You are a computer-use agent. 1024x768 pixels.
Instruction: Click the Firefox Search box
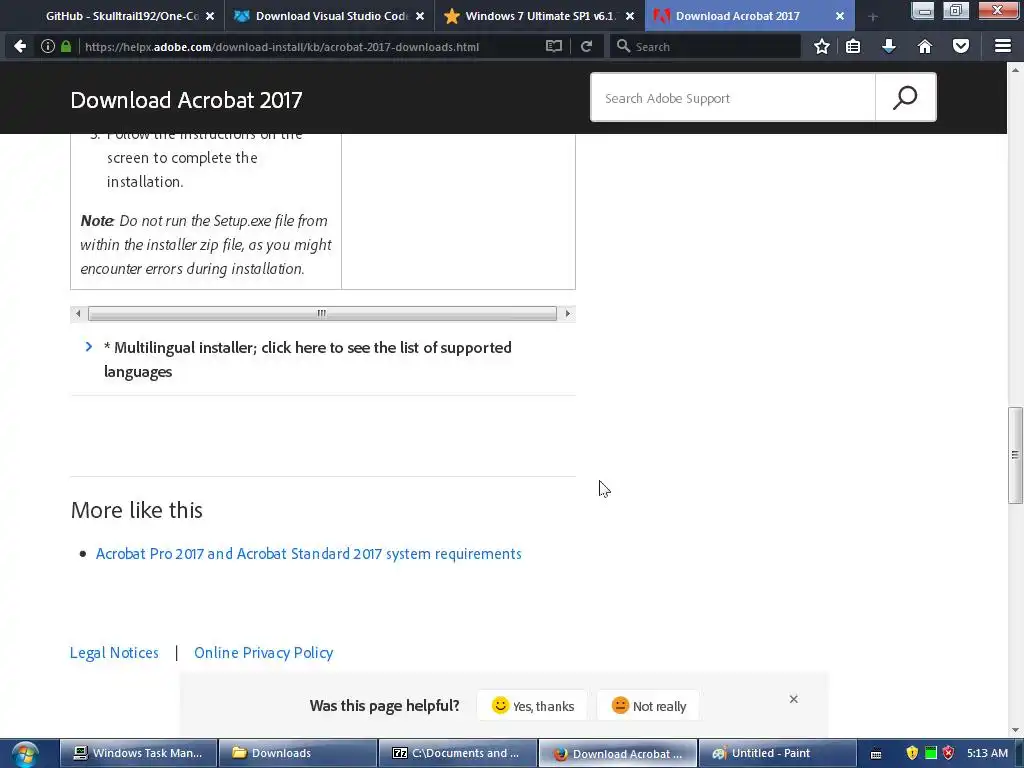[705, 46]
